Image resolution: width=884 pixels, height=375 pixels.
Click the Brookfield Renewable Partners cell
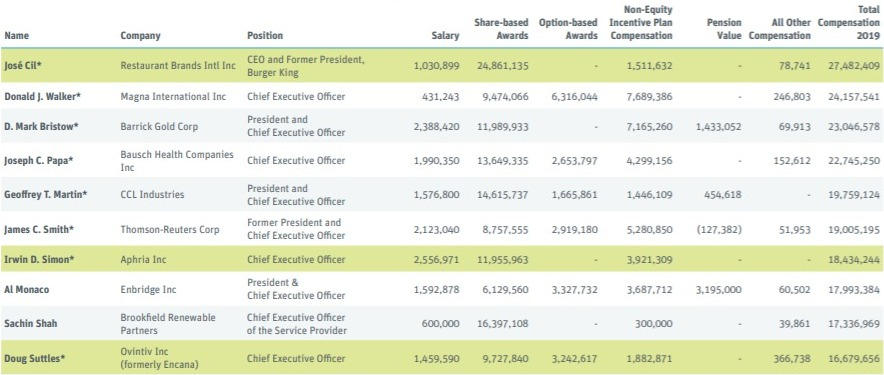(167, 324)
